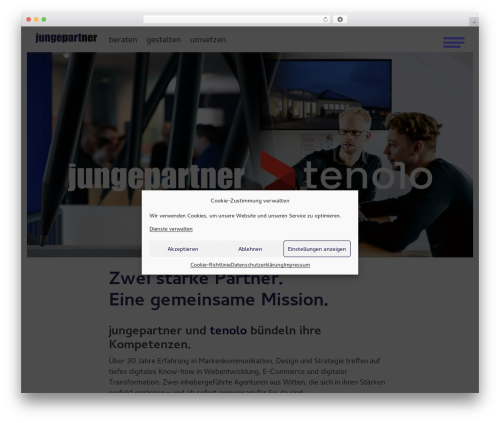Open the Impressum link
This screenshot has height=423, width=500.
297,265
